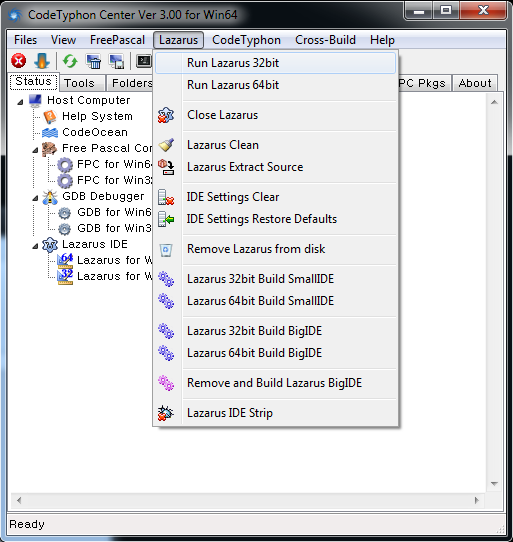513x542 pixels.
Task: Click the orange download arrow toolbar icon
Action: click(42, 61)
